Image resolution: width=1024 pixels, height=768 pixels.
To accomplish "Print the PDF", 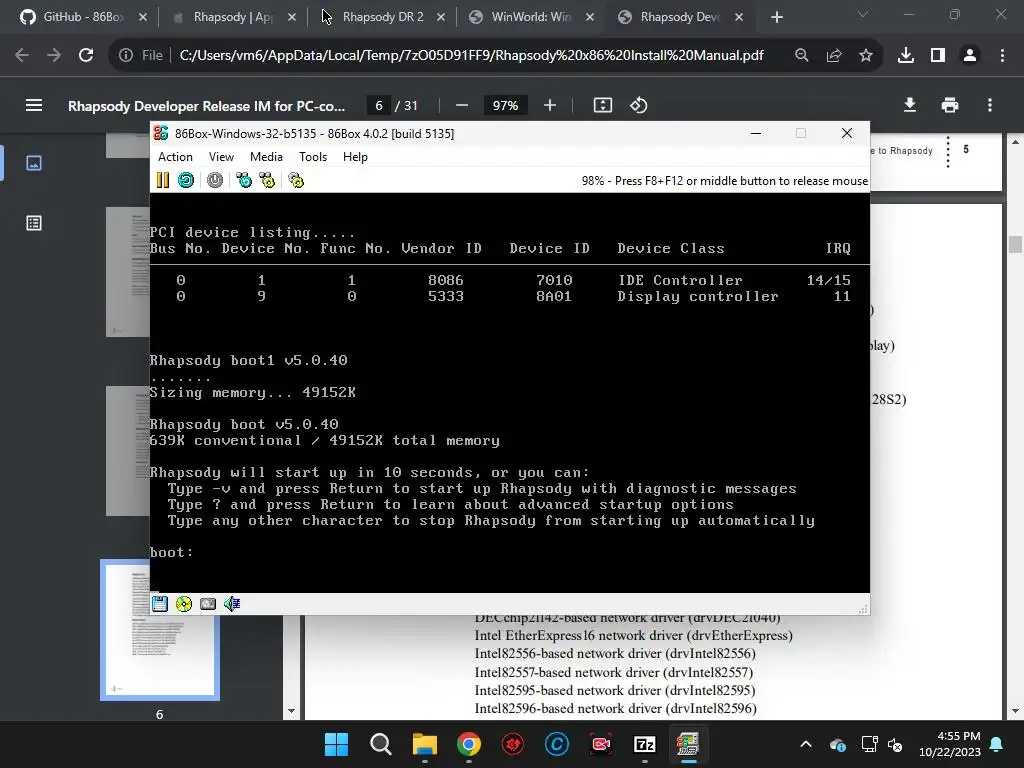I will (950, 105).
